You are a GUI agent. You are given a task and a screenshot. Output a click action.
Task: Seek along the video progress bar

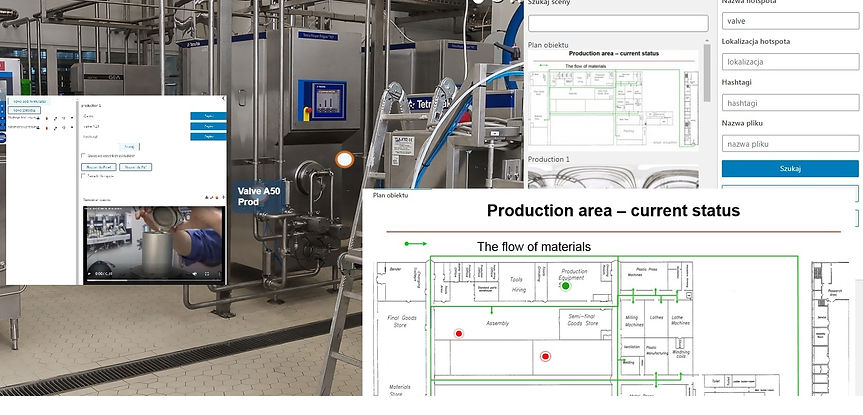click(x=155, y=280)
